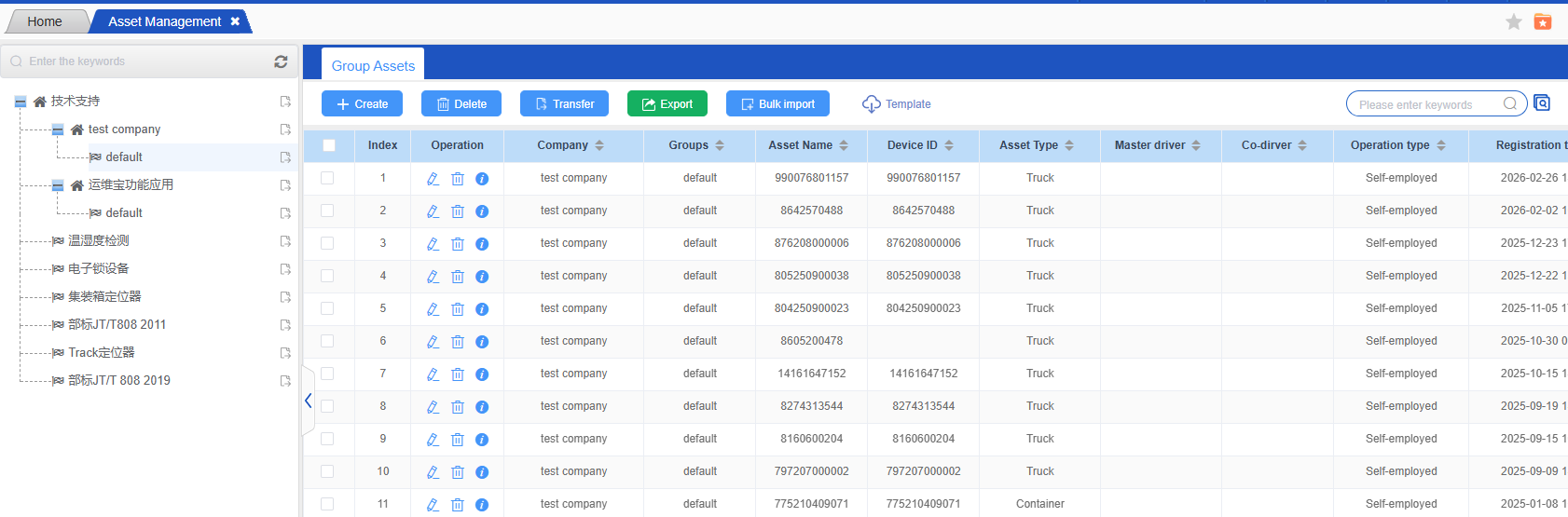Click the edit pencil icon in row 1

pos(433,179)
